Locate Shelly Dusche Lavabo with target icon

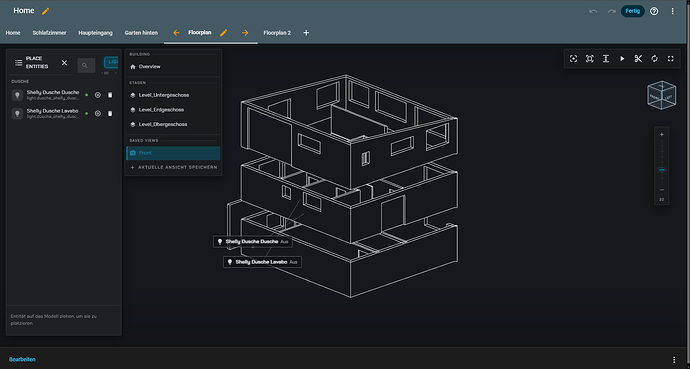(98, 113)
